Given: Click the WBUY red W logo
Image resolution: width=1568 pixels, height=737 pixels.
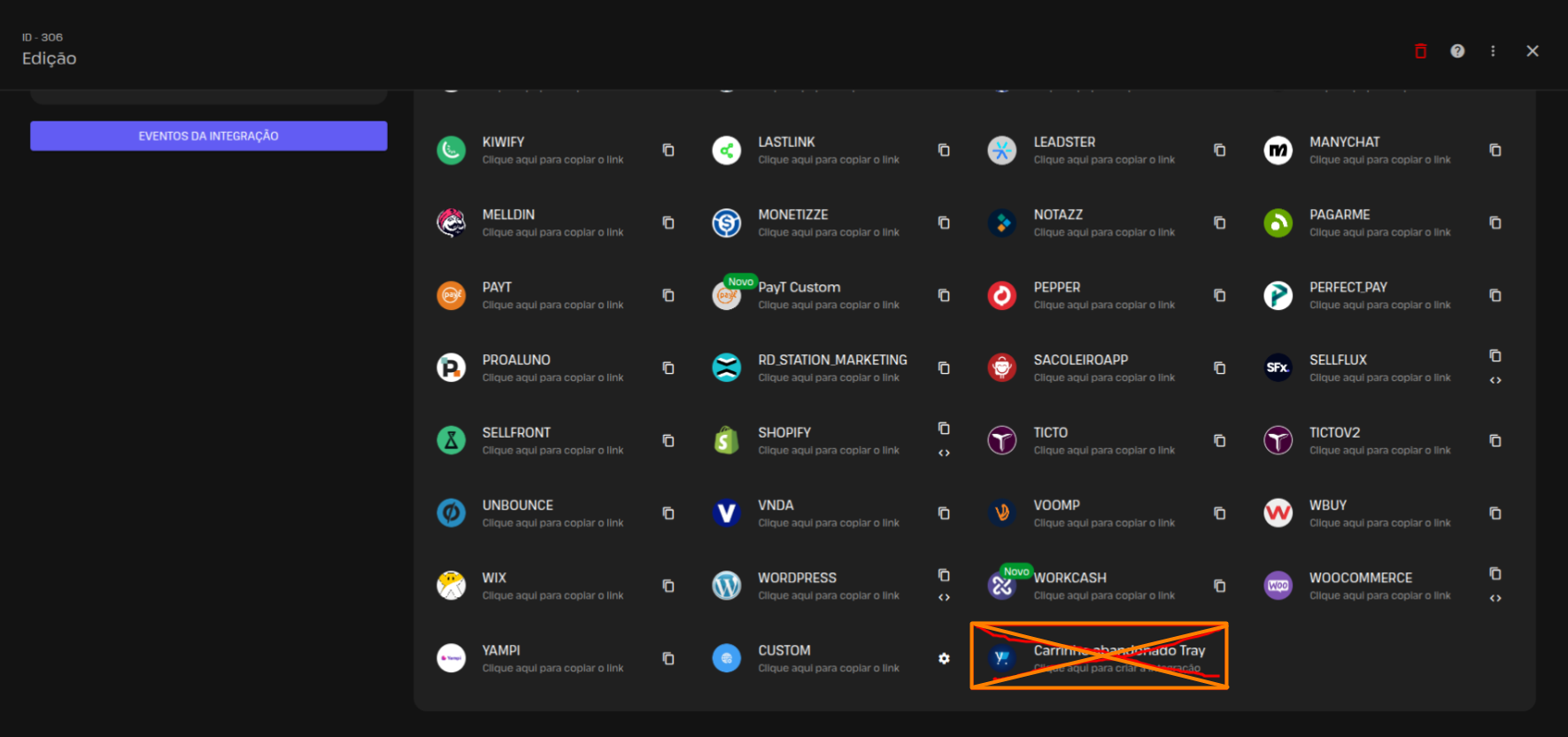Looking at the screenshot, I should pyautogui.click(x=1278, y=513).
